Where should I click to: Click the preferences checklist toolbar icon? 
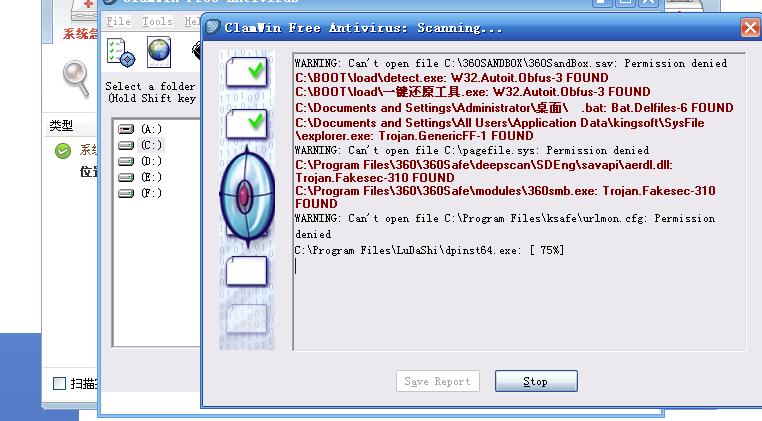click(x=121, y=53)
